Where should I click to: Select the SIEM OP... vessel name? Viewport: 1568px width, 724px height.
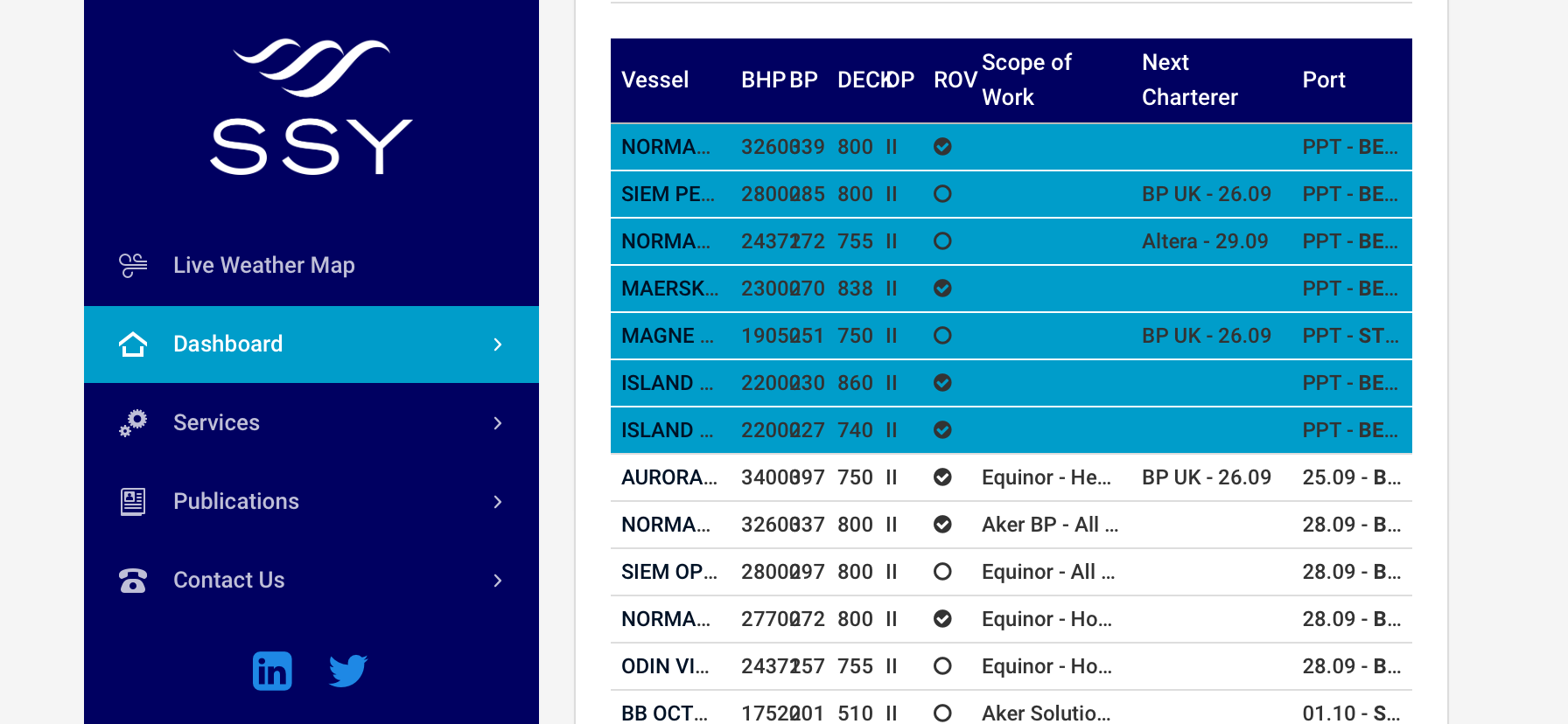pos(668,572)
